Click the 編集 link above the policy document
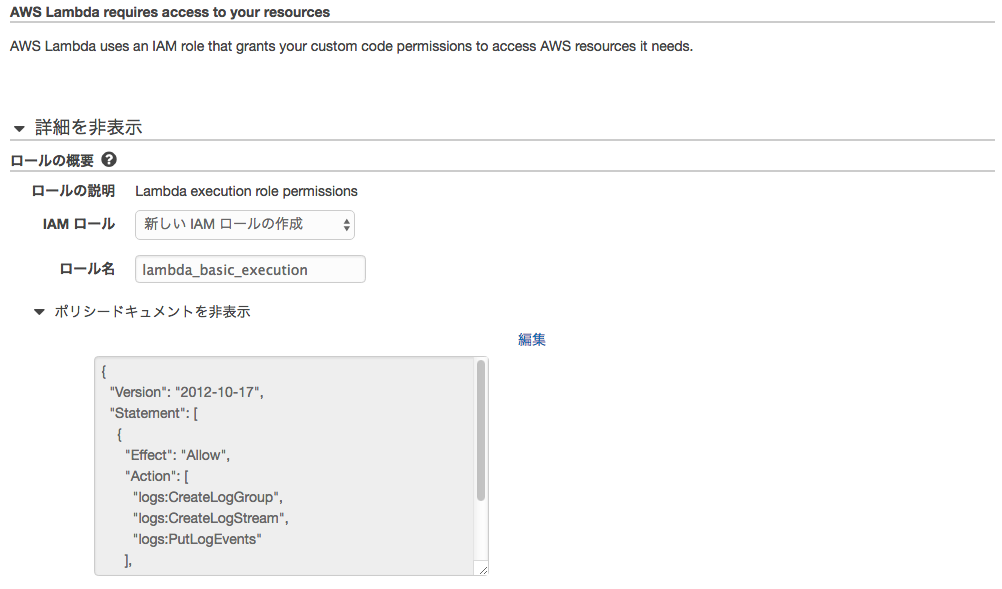This screenshot has width=1002, height=589. click(x=532, y=339)
